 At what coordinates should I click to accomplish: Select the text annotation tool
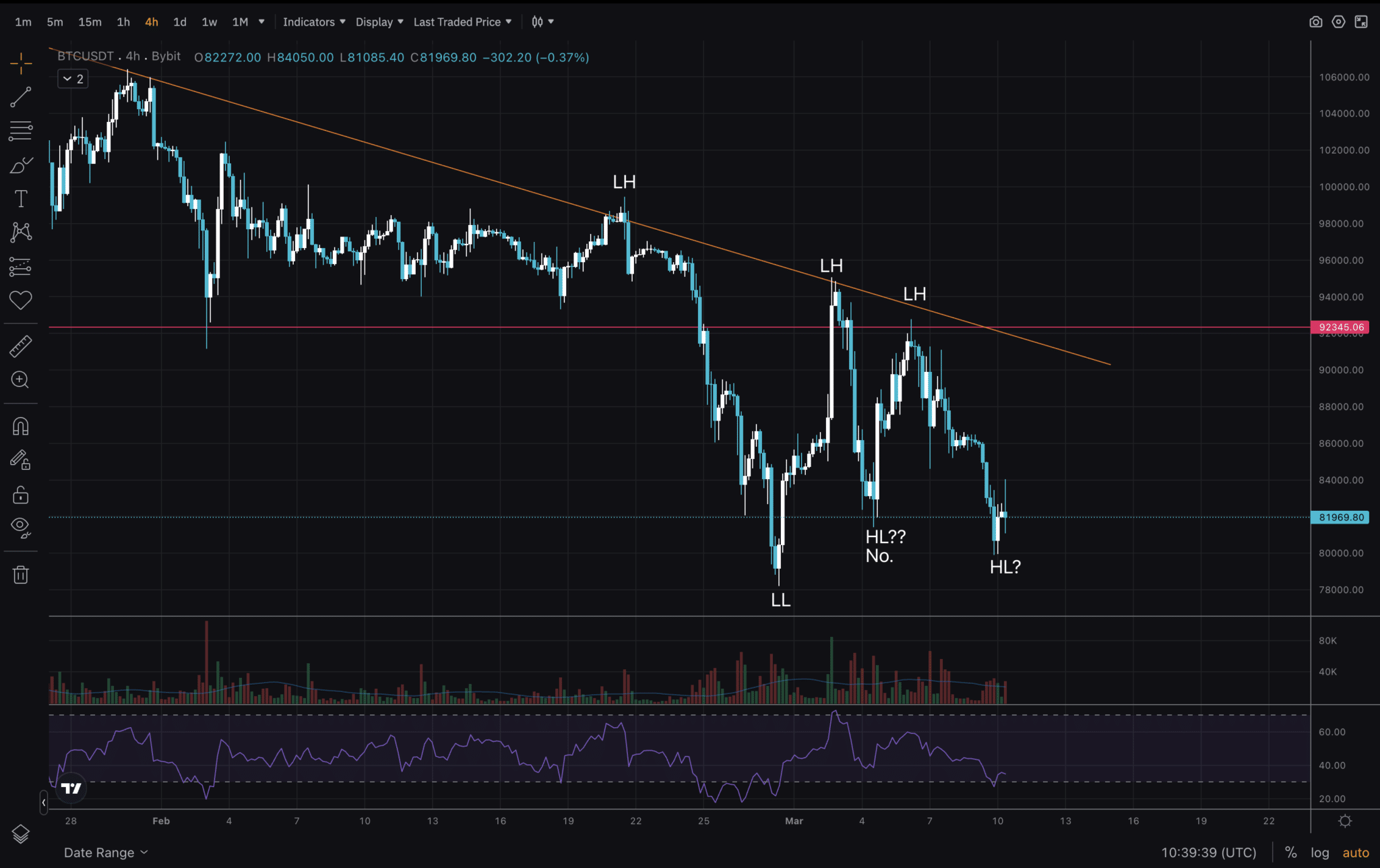[x=21, y=198]
